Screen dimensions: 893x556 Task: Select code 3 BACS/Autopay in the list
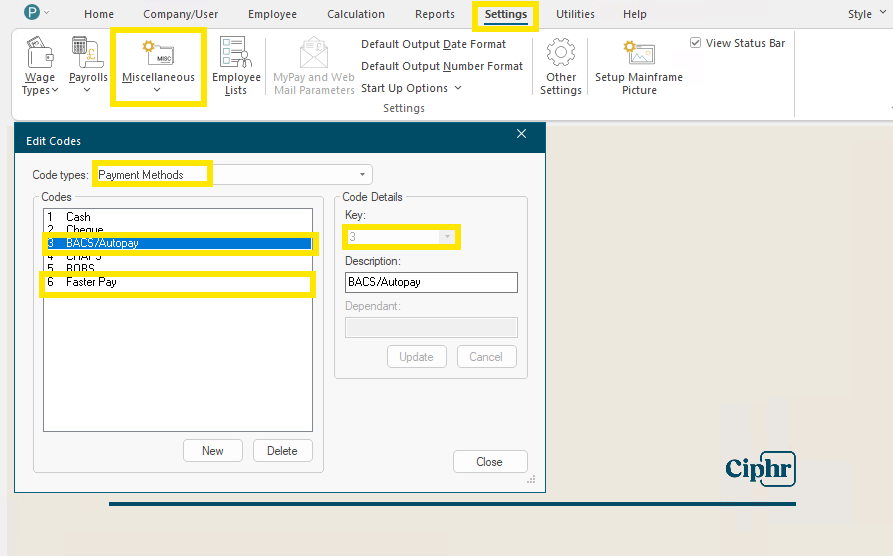click(x=178, y=243)
